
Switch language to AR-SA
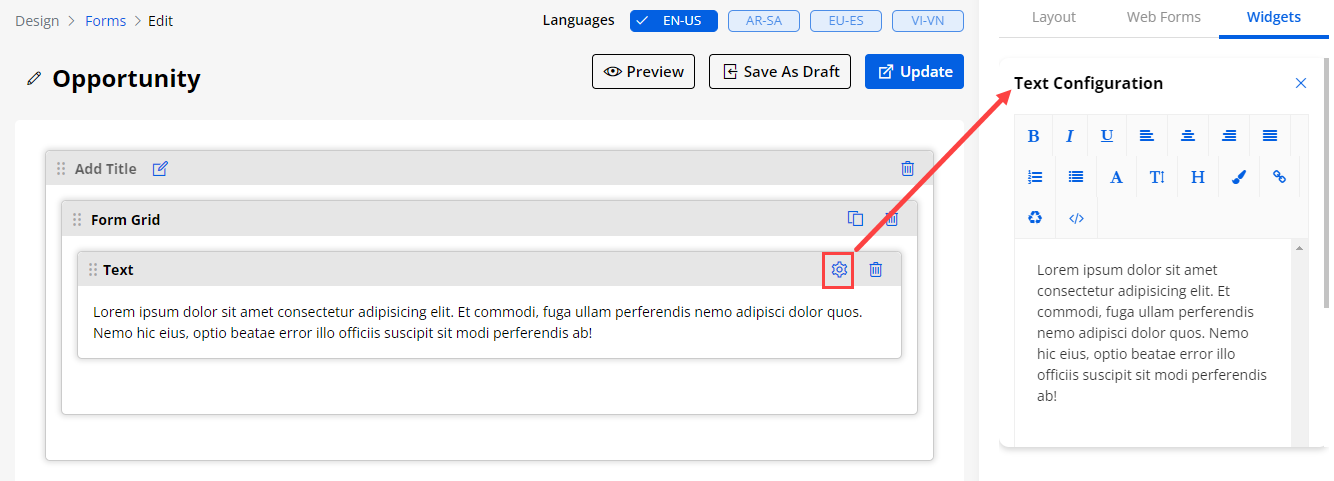pos(763,20)
